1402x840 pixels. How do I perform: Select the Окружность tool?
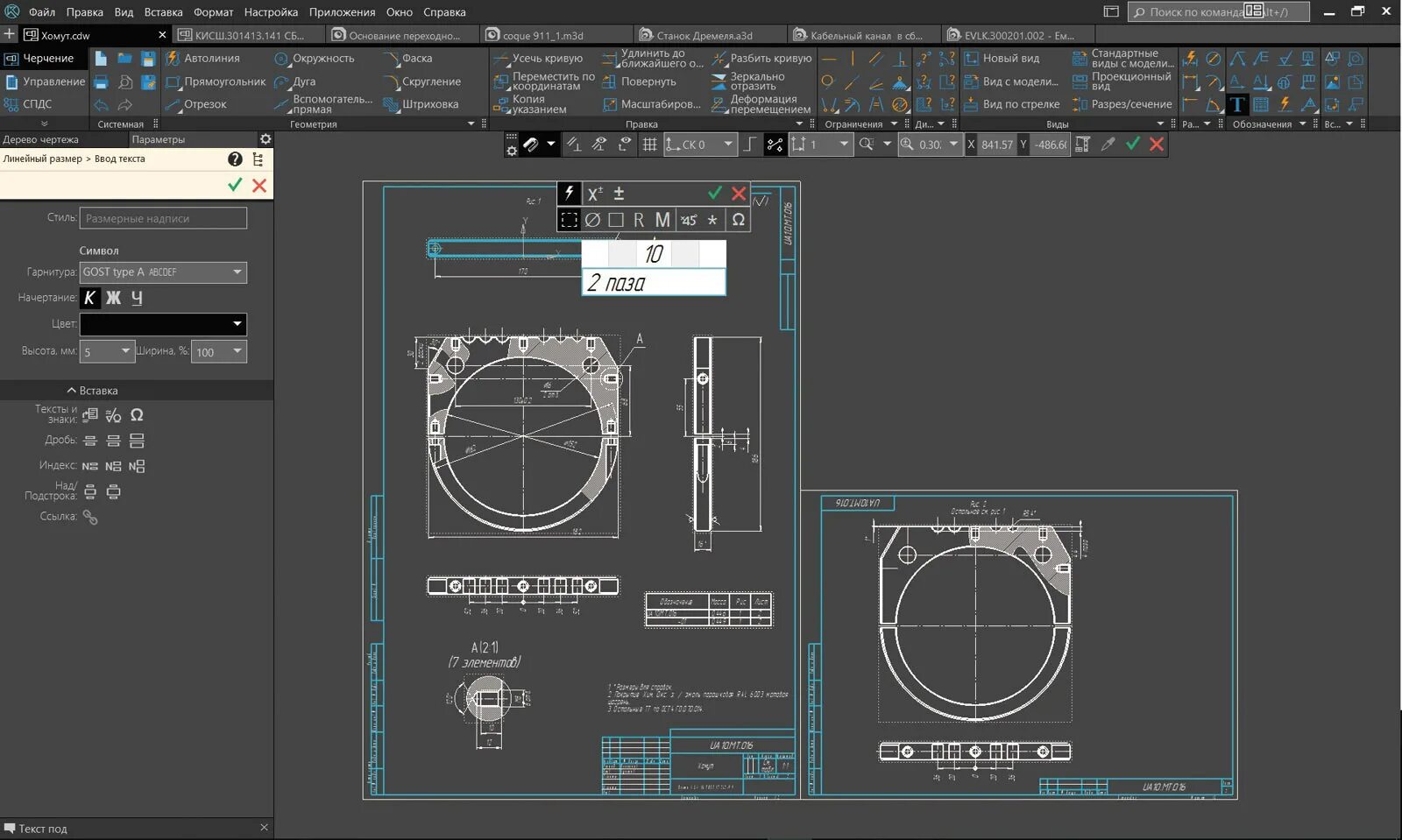314,58
